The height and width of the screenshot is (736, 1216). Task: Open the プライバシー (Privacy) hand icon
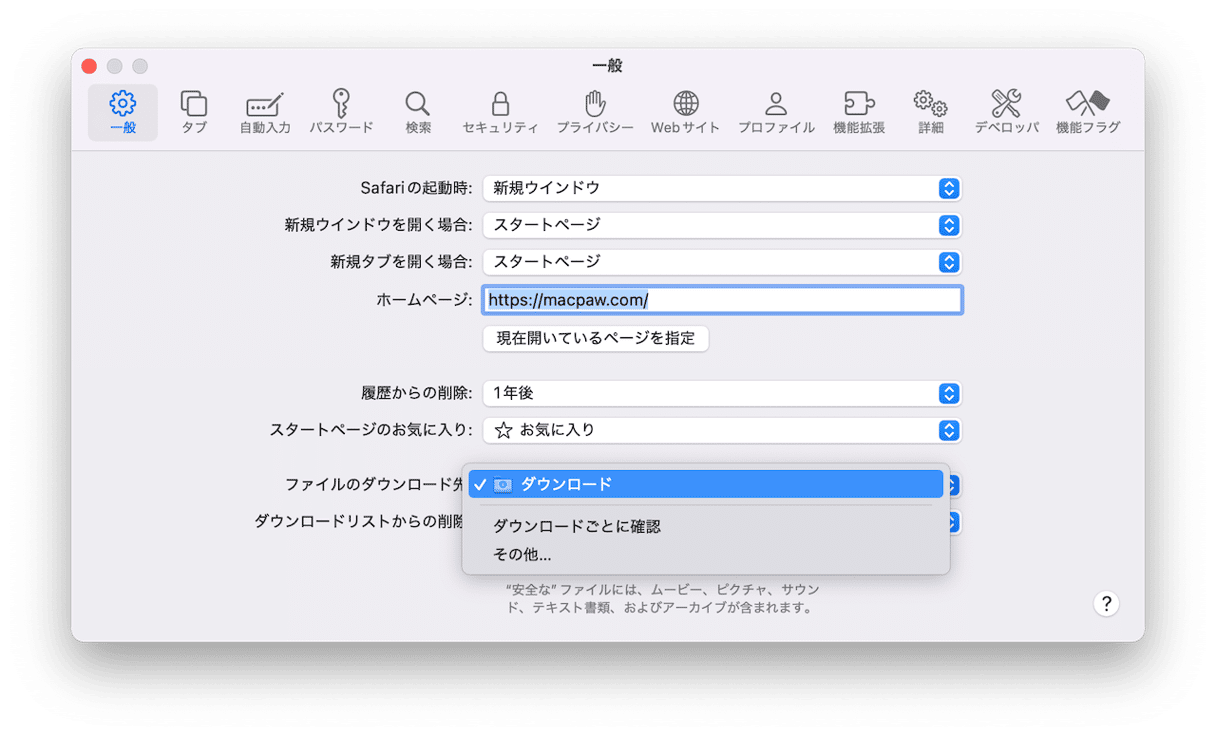click(x=595, y=111)
